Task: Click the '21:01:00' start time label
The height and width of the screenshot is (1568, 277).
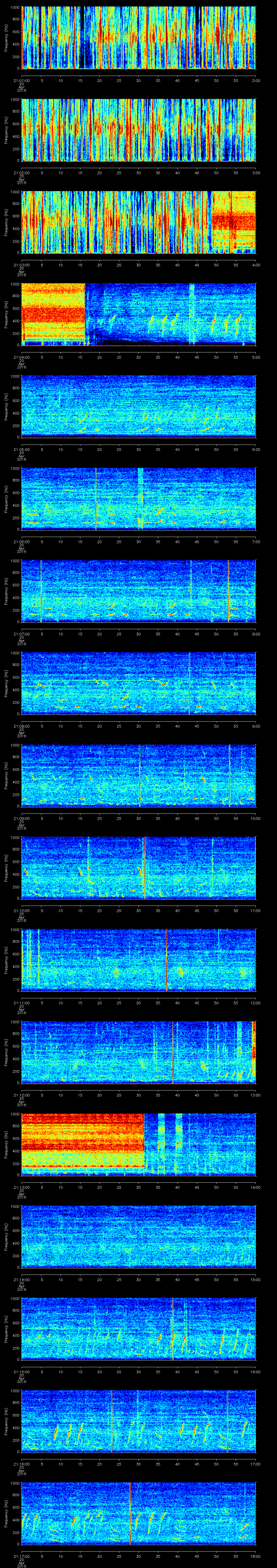Action: coord(22,80)
